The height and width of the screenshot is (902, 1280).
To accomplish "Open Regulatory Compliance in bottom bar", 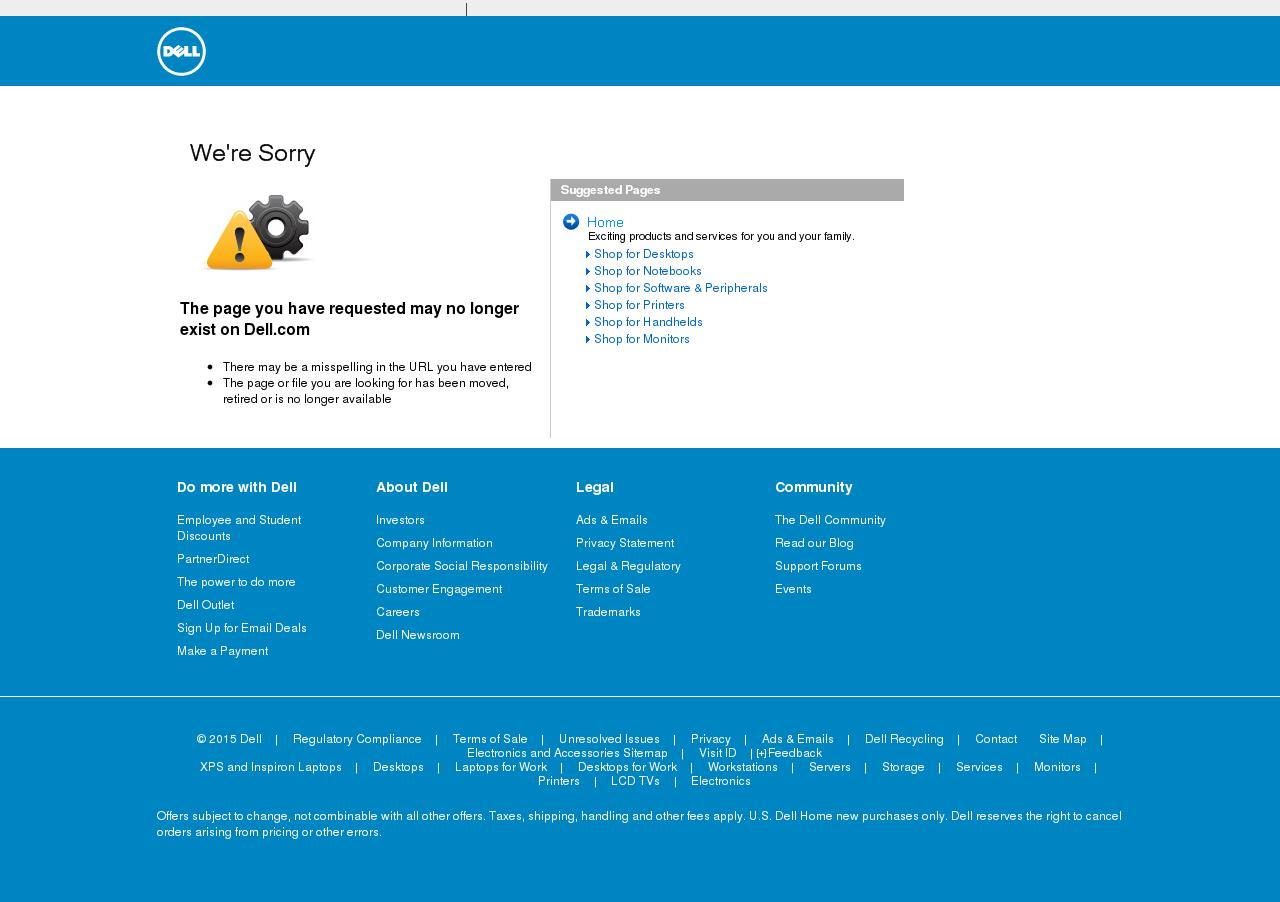I will tap(357, 739).
